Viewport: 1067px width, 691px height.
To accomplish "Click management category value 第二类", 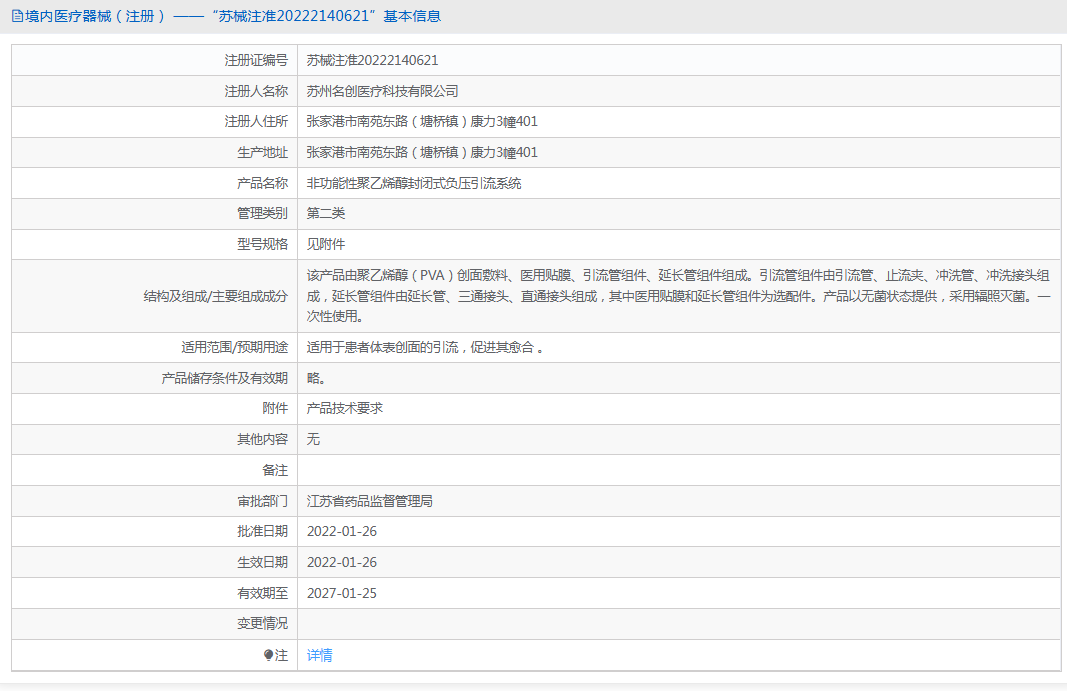I will [326, 213].
